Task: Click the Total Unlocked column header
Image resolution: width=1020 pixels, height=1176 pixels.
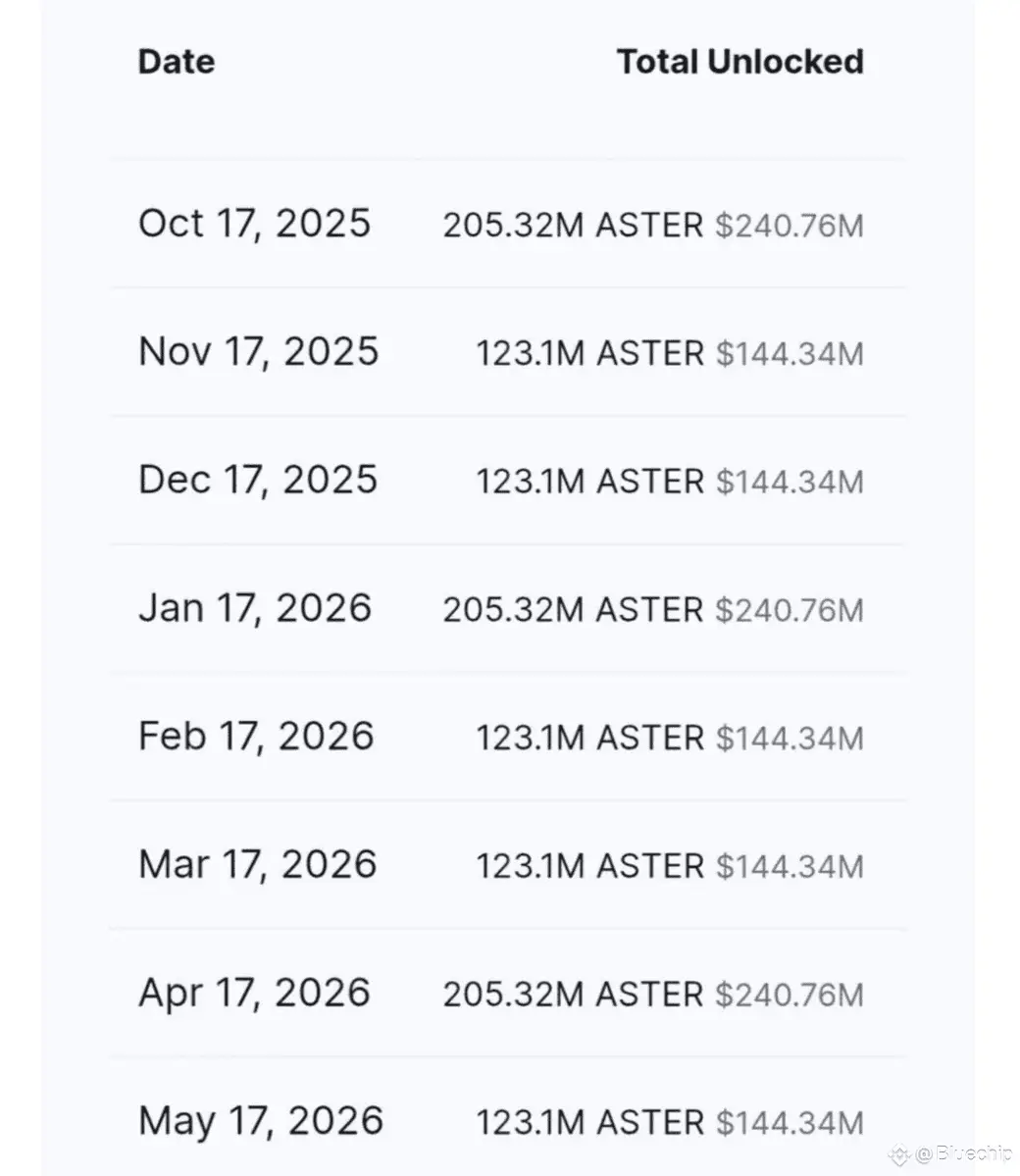Action: (x=740, y=62)
